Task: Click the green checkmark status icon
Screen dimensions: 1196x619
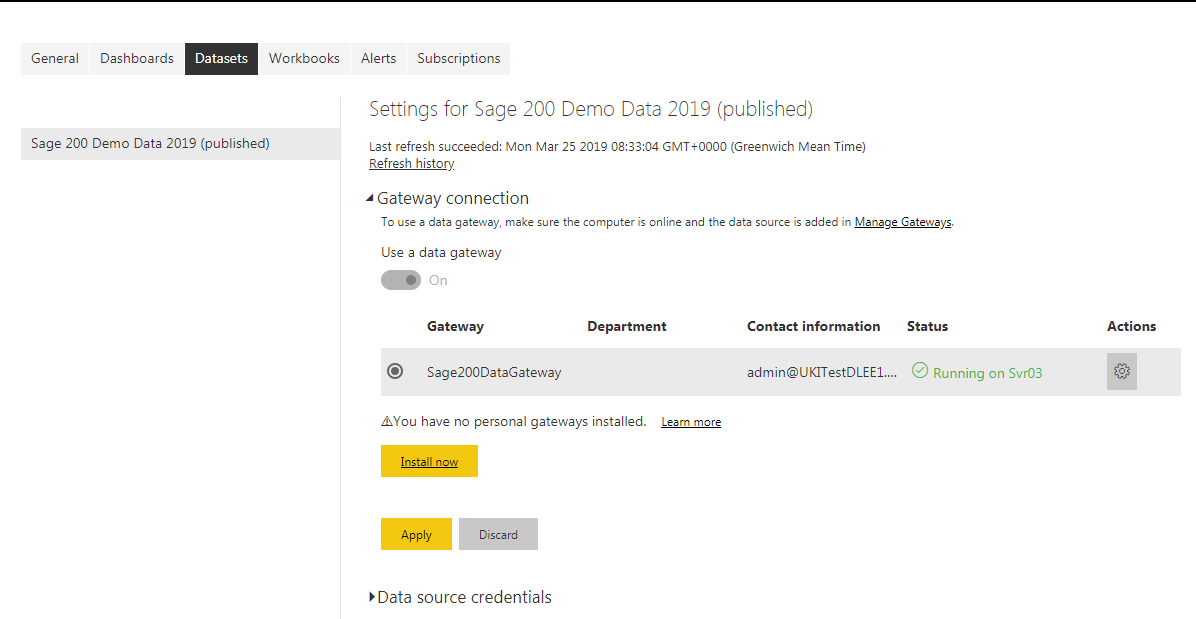Action: (x=919, y=370)
